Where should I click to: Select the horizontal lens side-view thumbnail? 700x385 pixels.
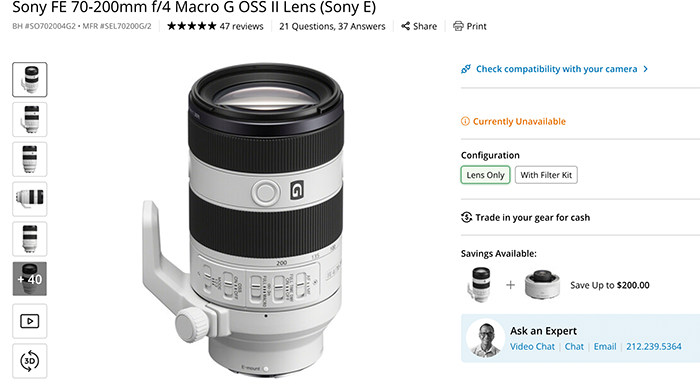pyautogui.click(x=29, y=199)
